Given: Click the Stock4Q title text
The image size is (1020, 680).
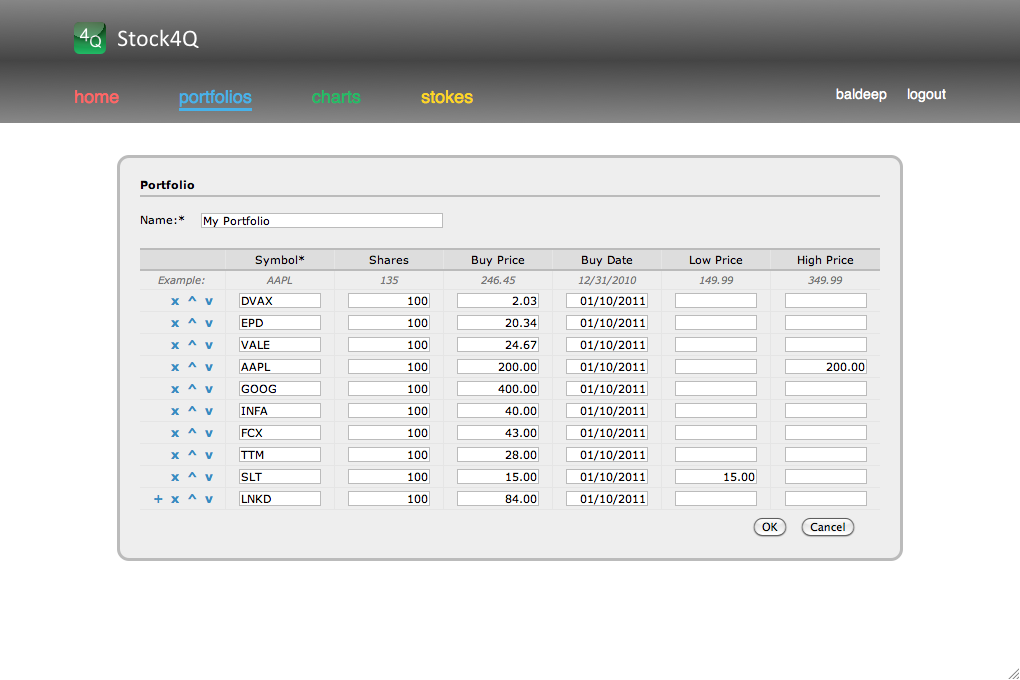Looking at the screenshot, I should 157,39.
